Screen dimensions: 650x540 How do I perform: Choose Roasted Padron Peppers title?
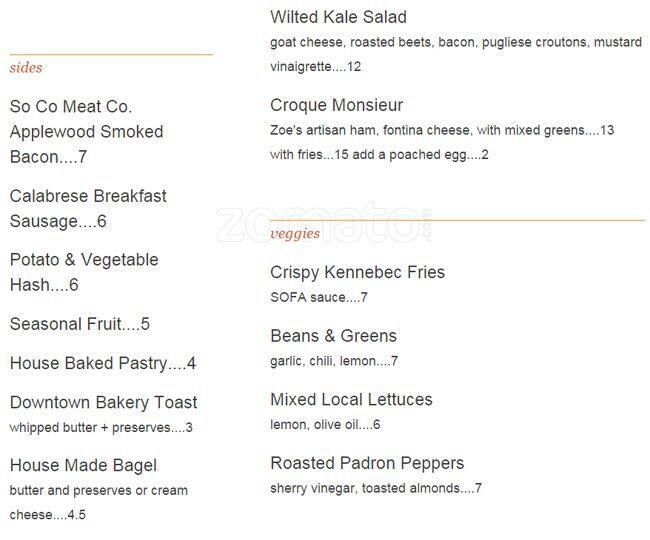[367, 464]
